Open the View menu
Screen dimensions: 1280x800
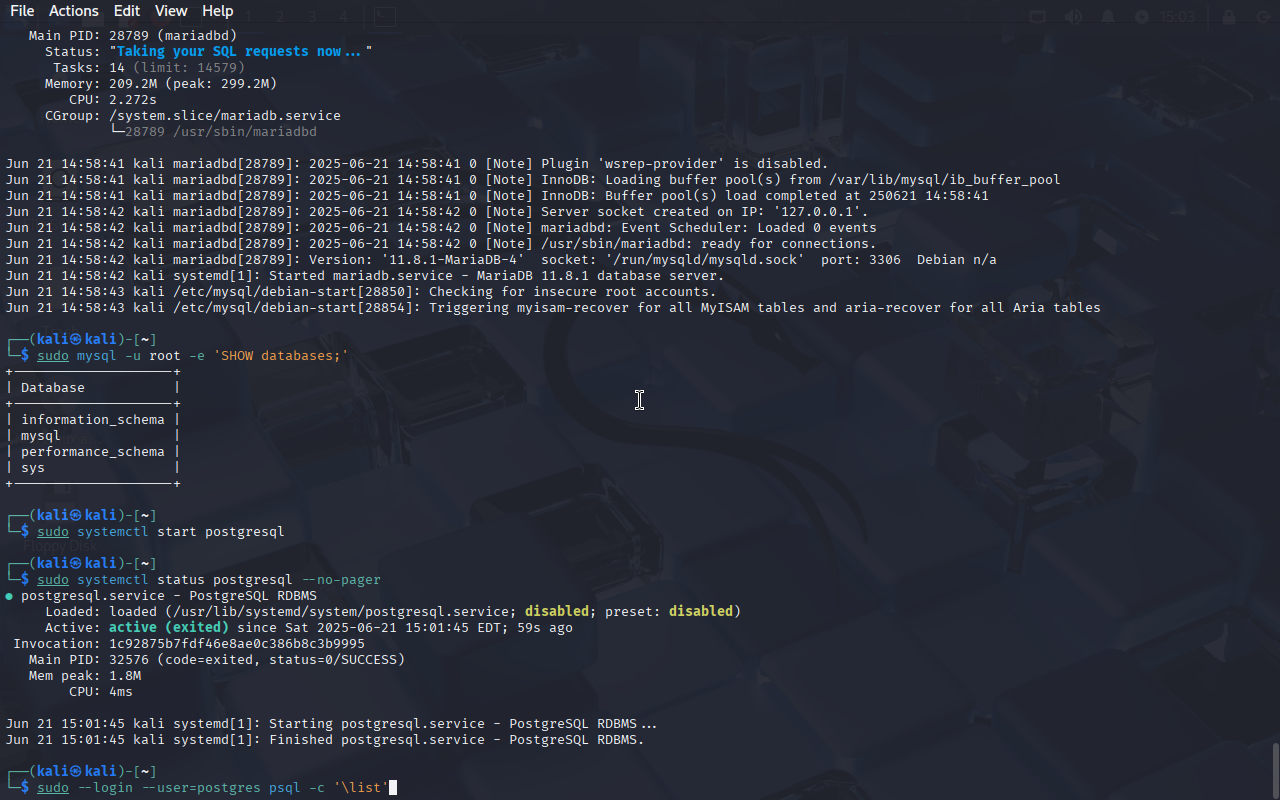(x=171, y=11)
